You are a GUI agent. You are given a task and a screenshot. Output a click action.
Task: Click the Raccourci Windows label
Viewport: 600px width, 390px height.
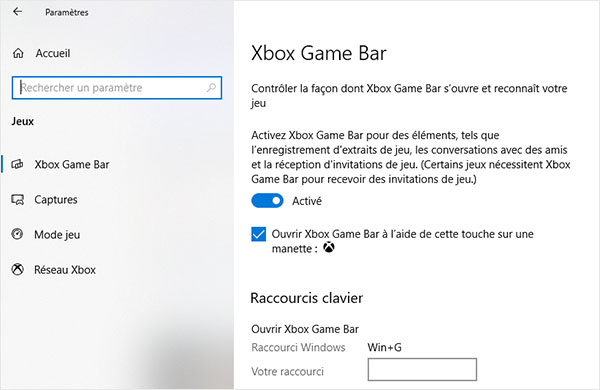tap(298, 348)
